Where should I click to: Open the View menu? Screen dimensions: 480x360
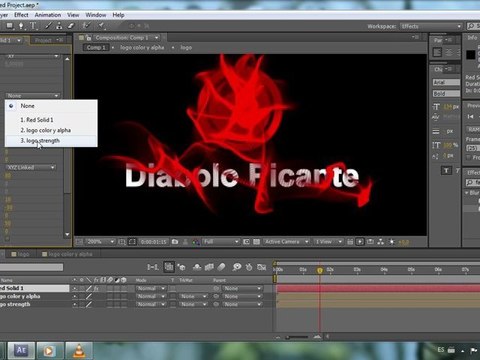click(x=73, y=15)
